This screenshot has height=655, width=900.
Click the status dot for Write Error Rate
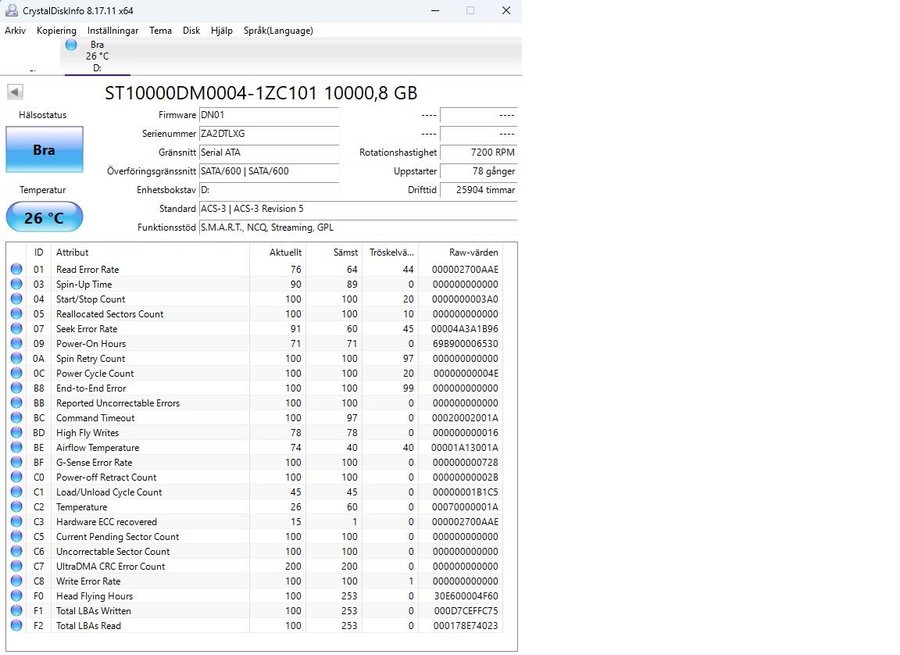point(16,582)
